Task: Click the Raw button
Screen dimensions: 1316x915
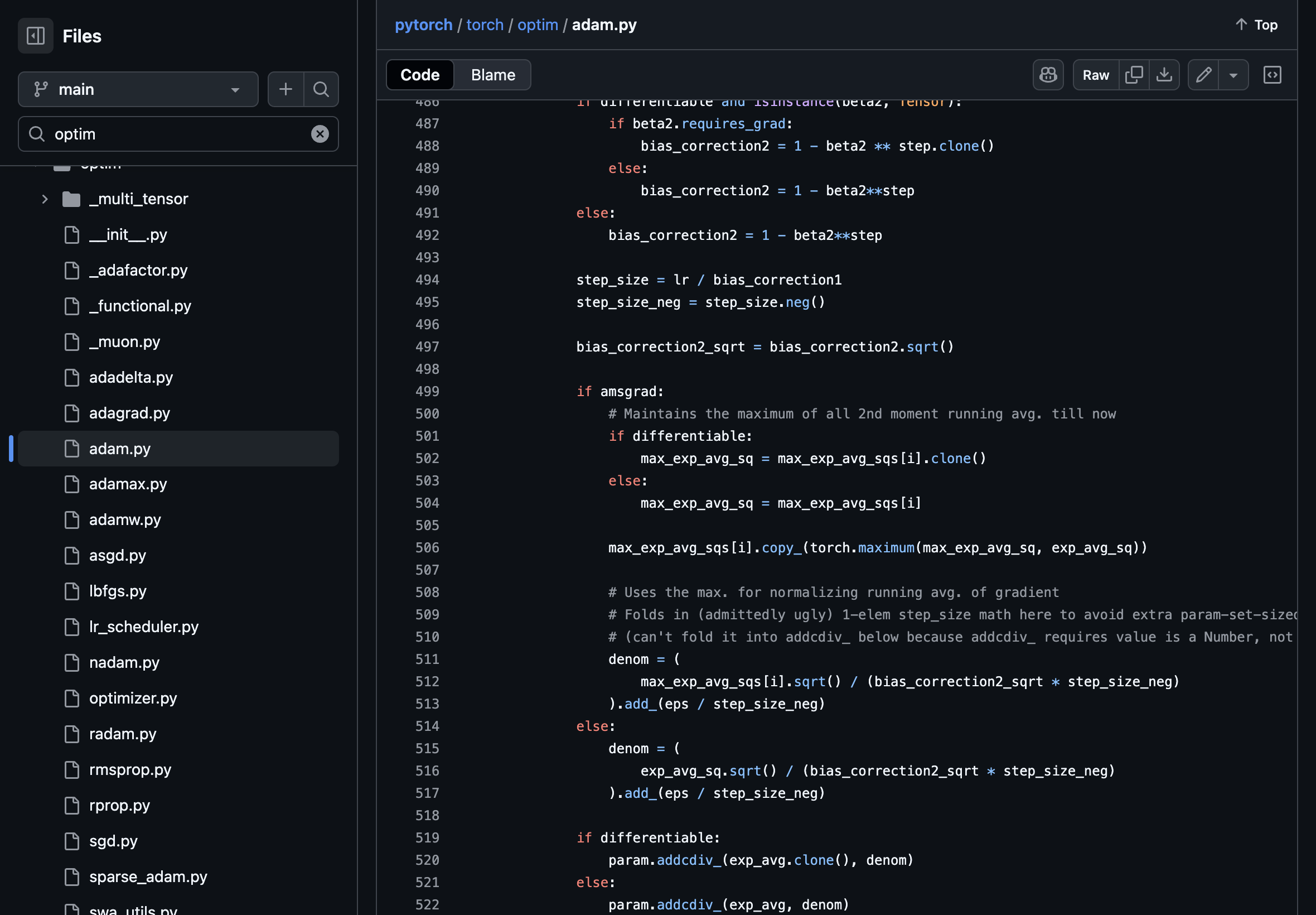Action: tap(1095, 75)
